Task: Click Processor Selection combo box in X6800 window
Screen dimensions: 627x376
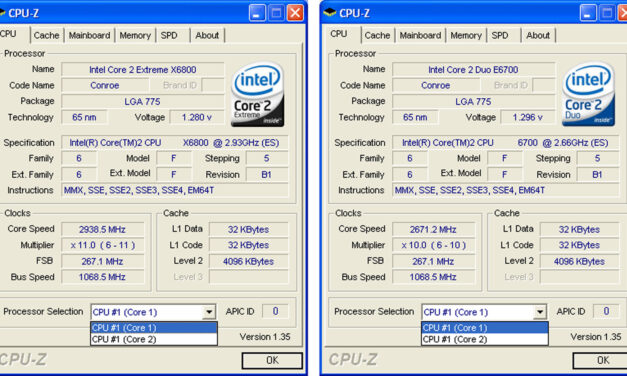Action: point(153,312)
